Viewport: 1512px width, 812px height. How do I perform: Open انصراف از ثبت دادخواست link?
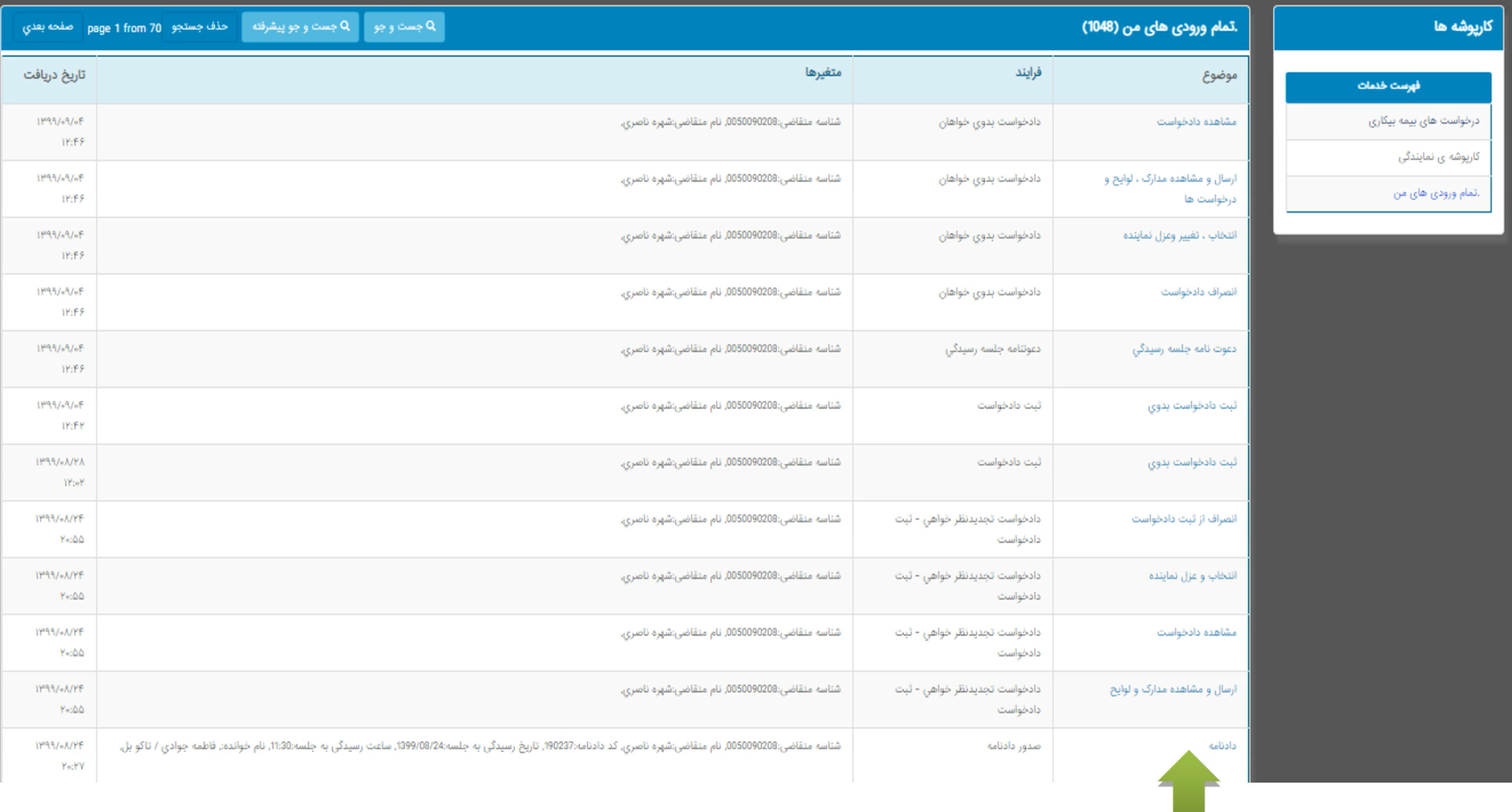point(1184,520)
